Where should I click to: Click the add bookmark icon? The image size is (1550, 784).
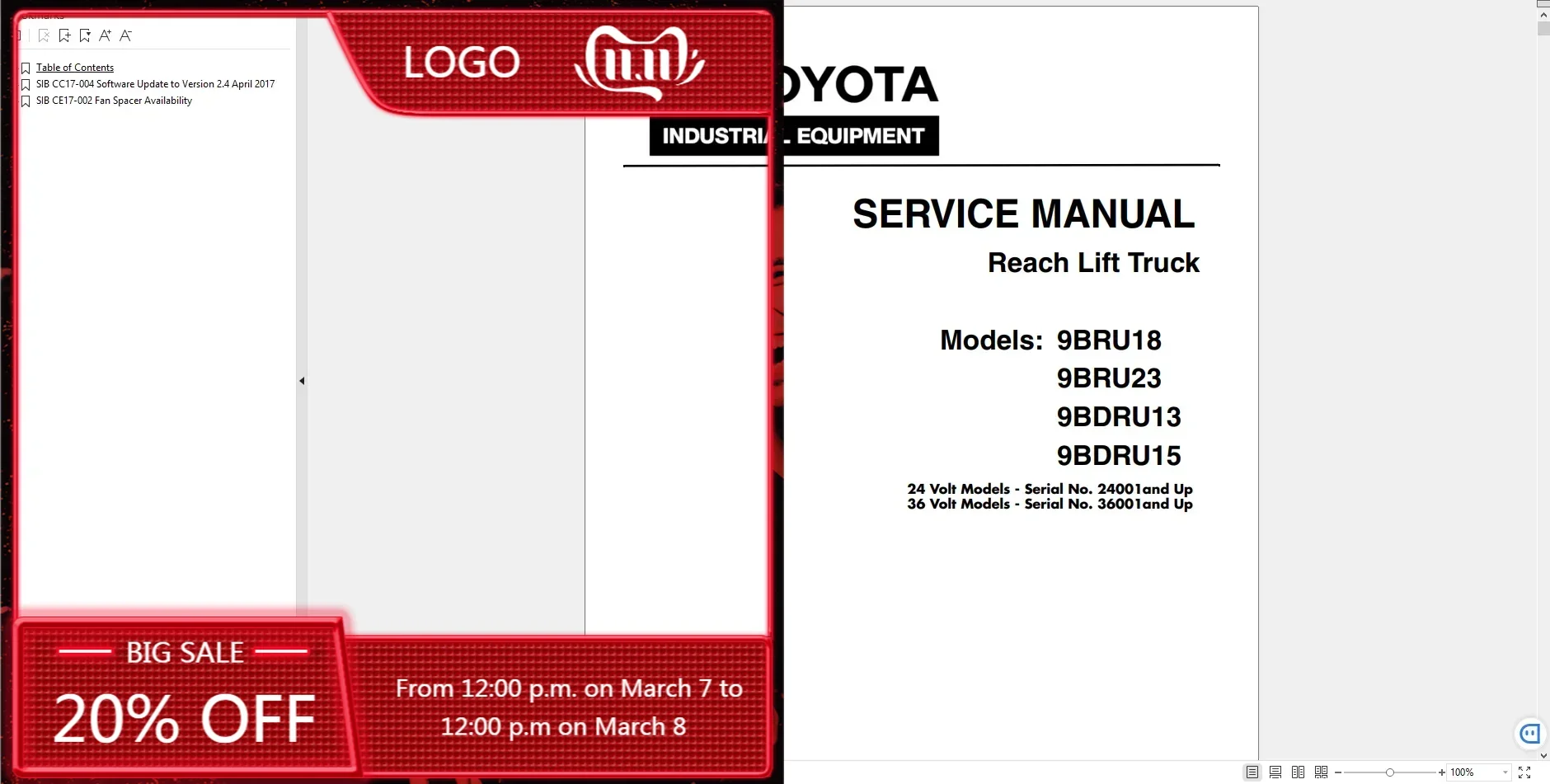[64, 35]
